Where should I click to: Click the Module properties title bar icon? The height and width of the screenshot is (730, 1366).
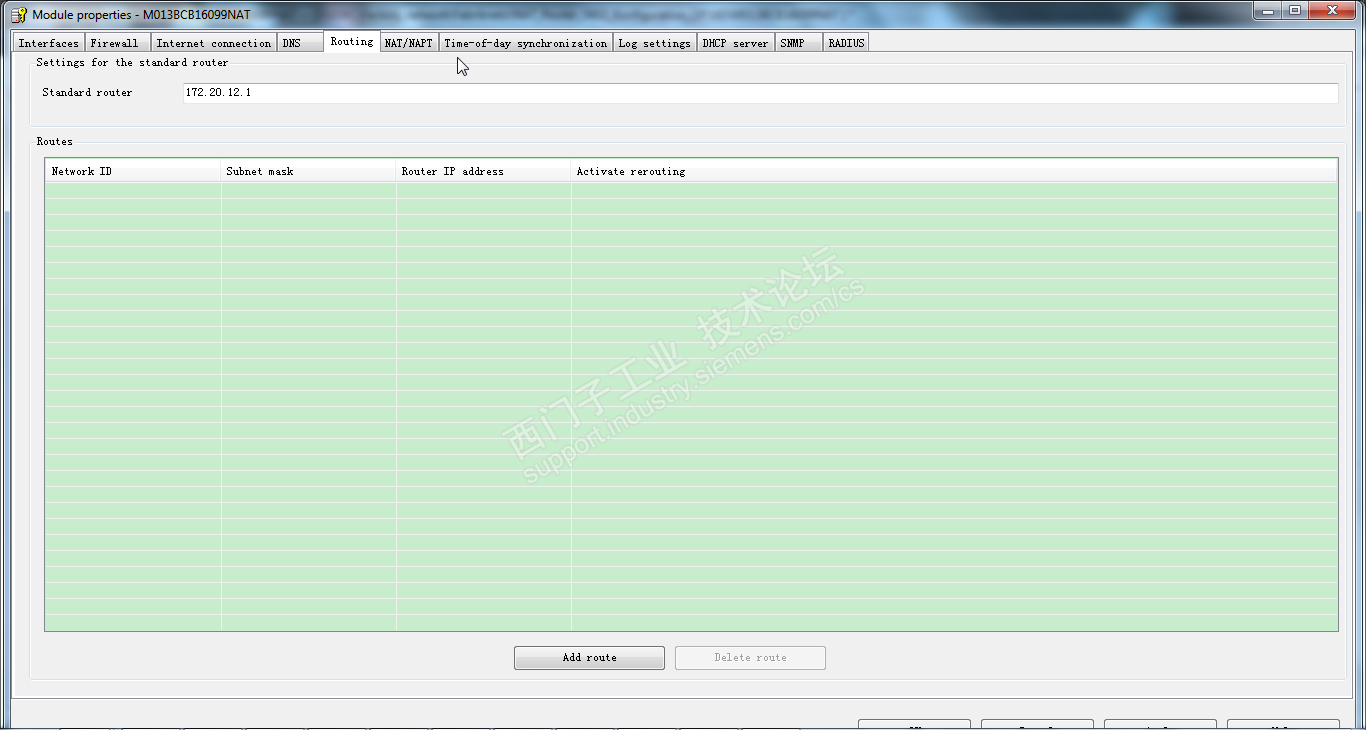click(18, 14)
